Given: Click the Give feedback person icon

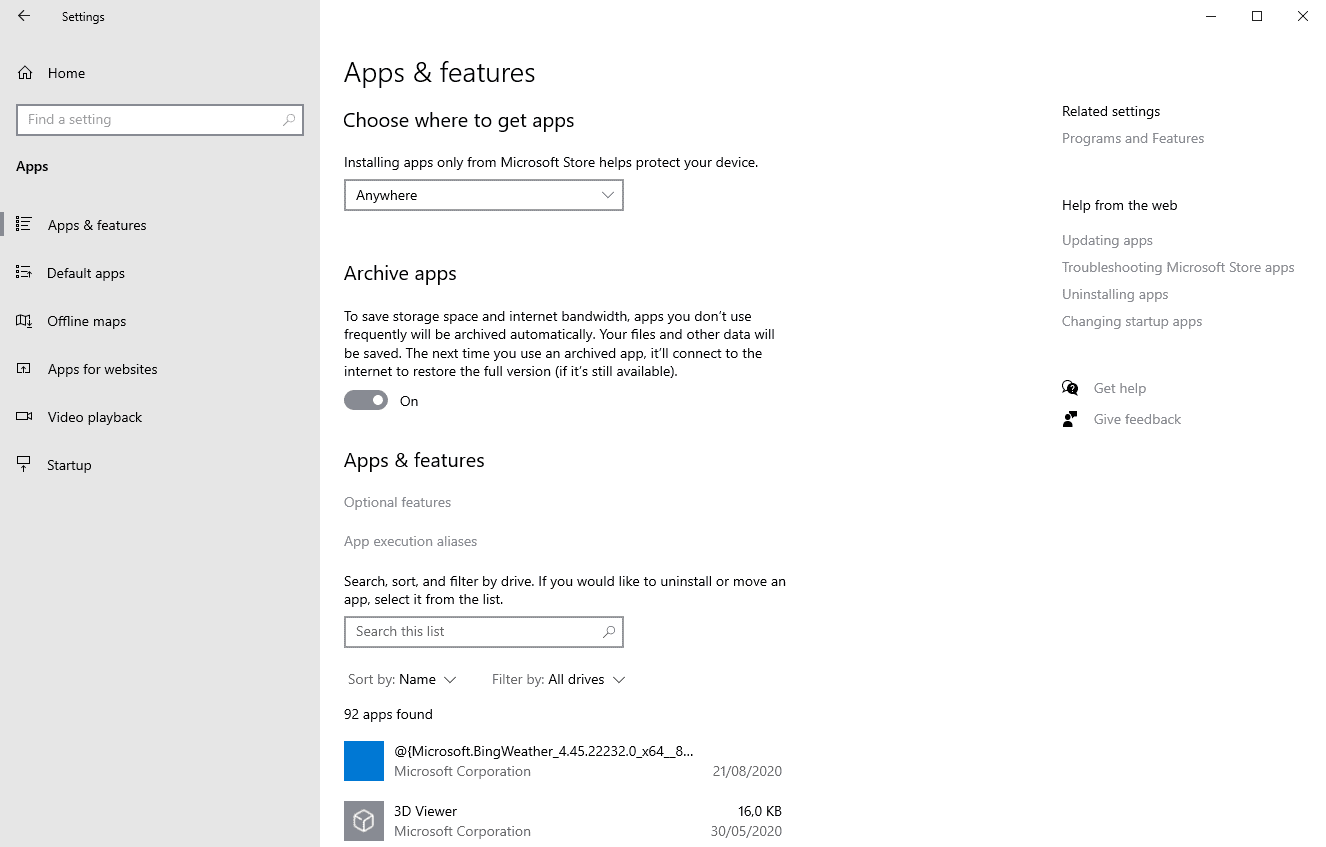Looking at the screenshot, I should tap(1070, 419).
